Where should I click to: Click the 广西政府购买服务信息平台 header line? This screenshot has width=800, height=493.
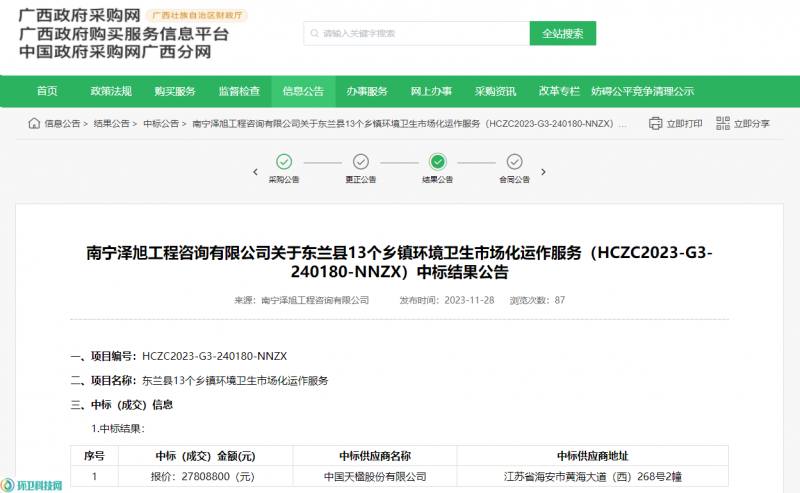click(124, 34)
